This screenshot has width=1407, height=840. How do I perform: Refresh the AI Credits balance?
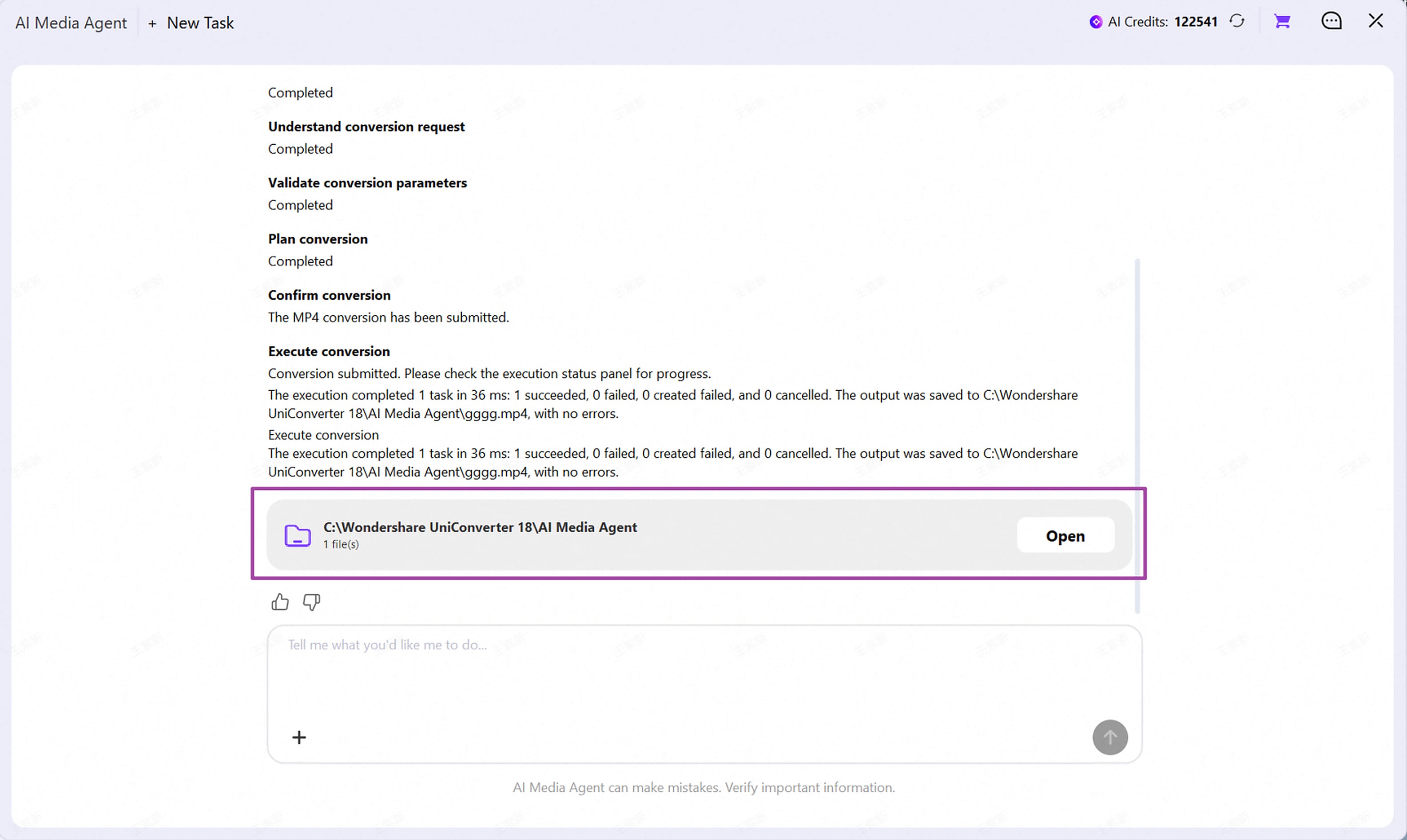coord(1237,21)
